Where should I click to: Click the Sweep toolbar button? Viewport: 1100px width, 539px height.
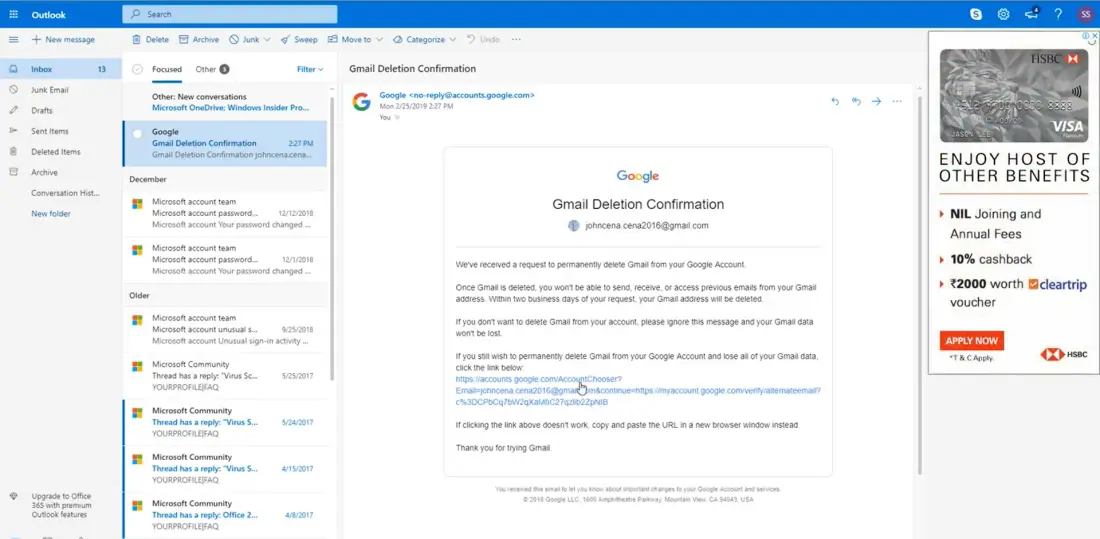pos(299,39)
